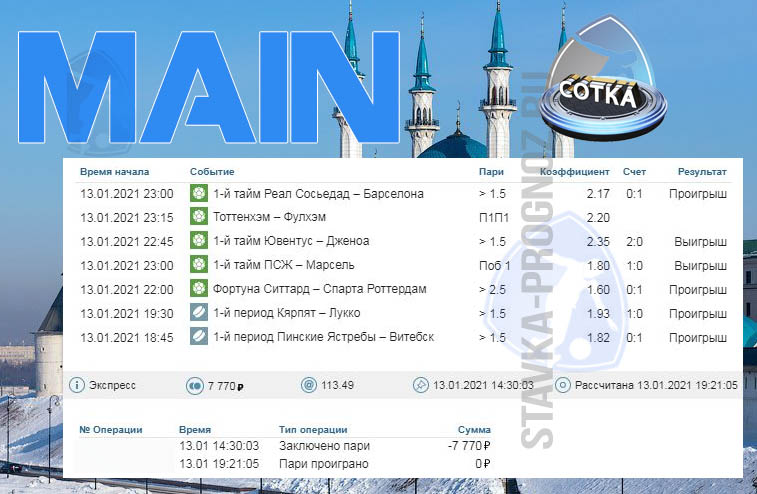Click the soccer icon beside Фортуна Ситтард row

coord(199,288)
